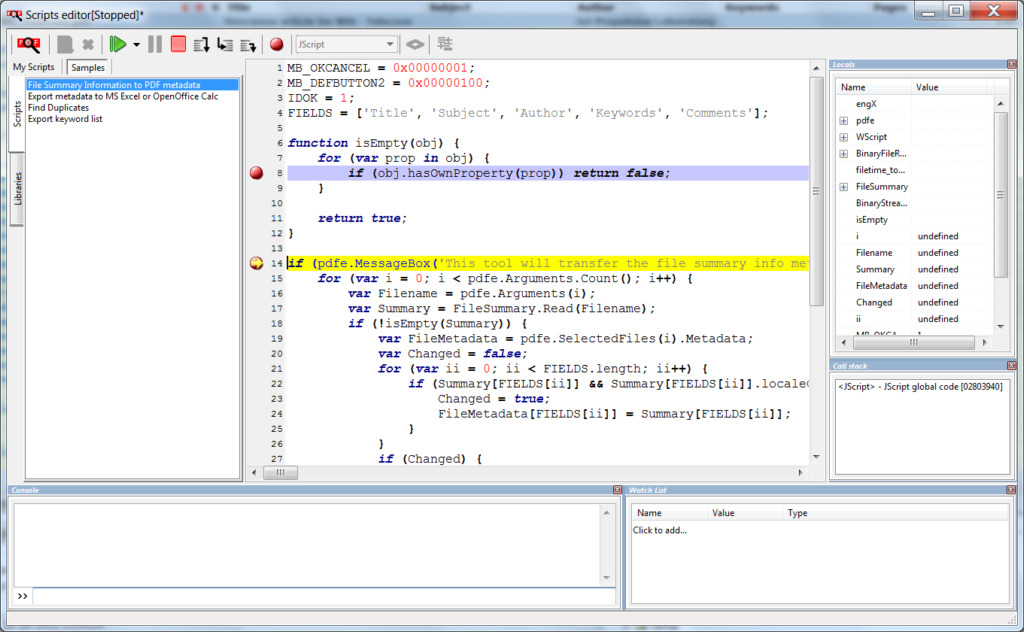Click the Step Out debug icon

click(248, 44)
